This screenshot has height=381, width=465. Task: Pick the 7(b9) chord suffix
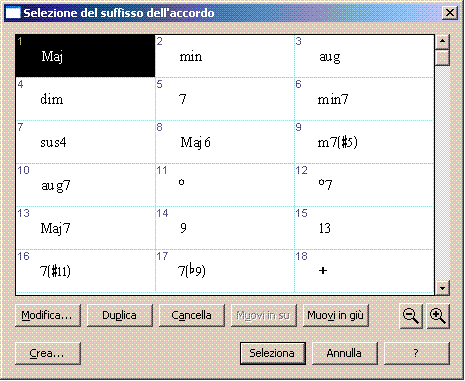pyautogui.click(x=225, y=271)
